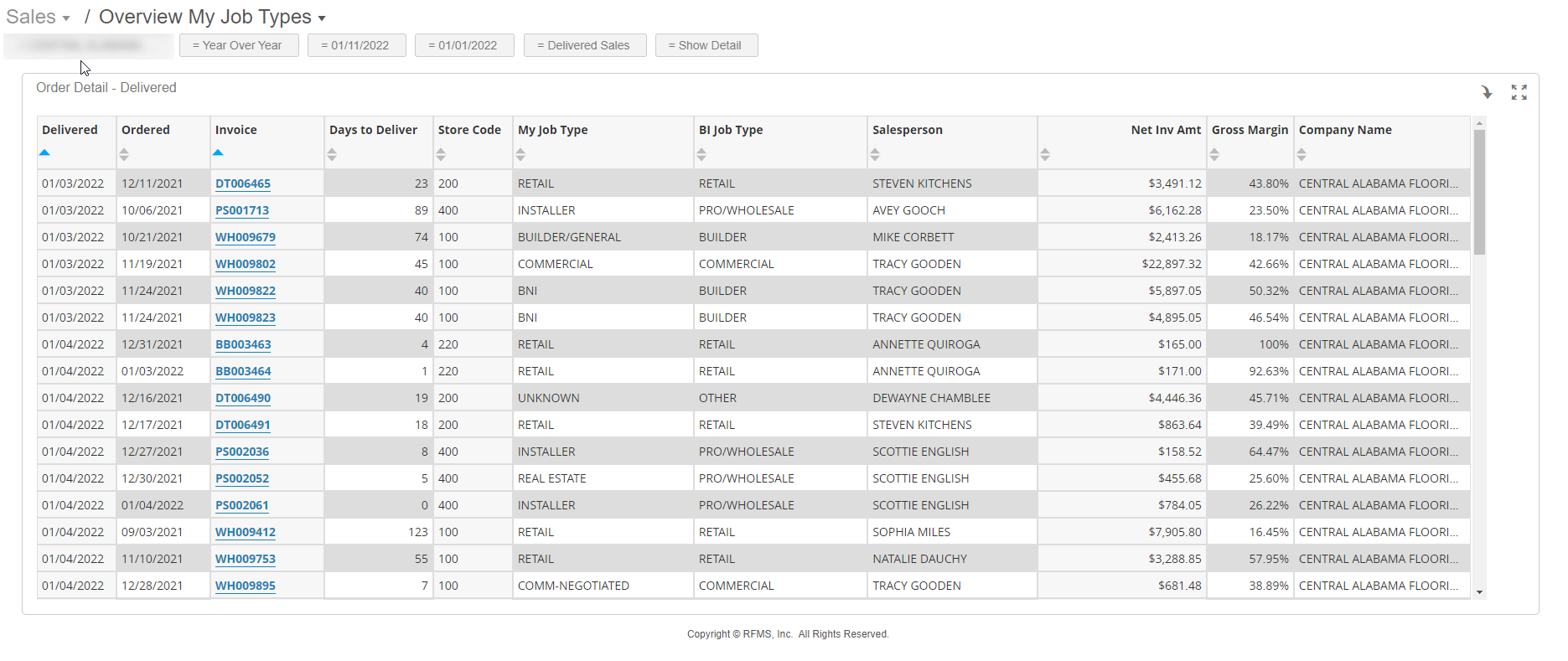Click the UNKNOWN job type cell
Screen dimensions: 1568x661
coord(603,398)
